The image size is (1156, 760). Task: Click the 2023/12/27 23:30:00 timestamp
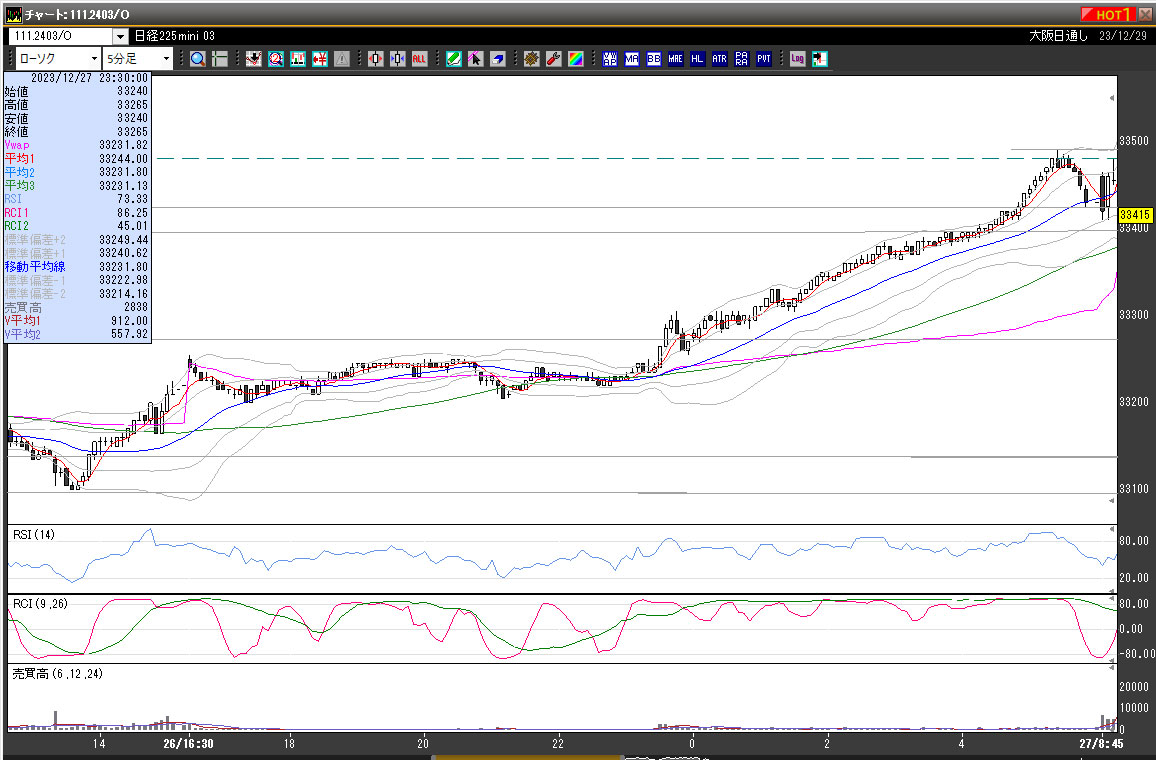[x=89, y=77]
